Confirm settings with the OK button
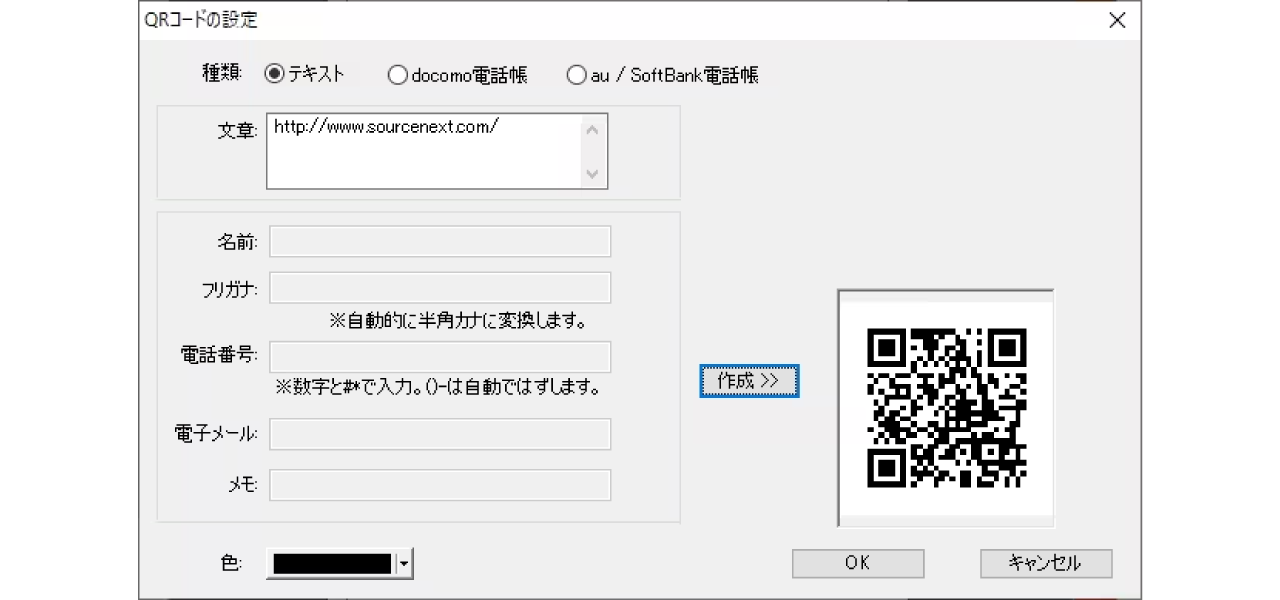The width and height of the screenshot is (1280, 600). [857, 563]
